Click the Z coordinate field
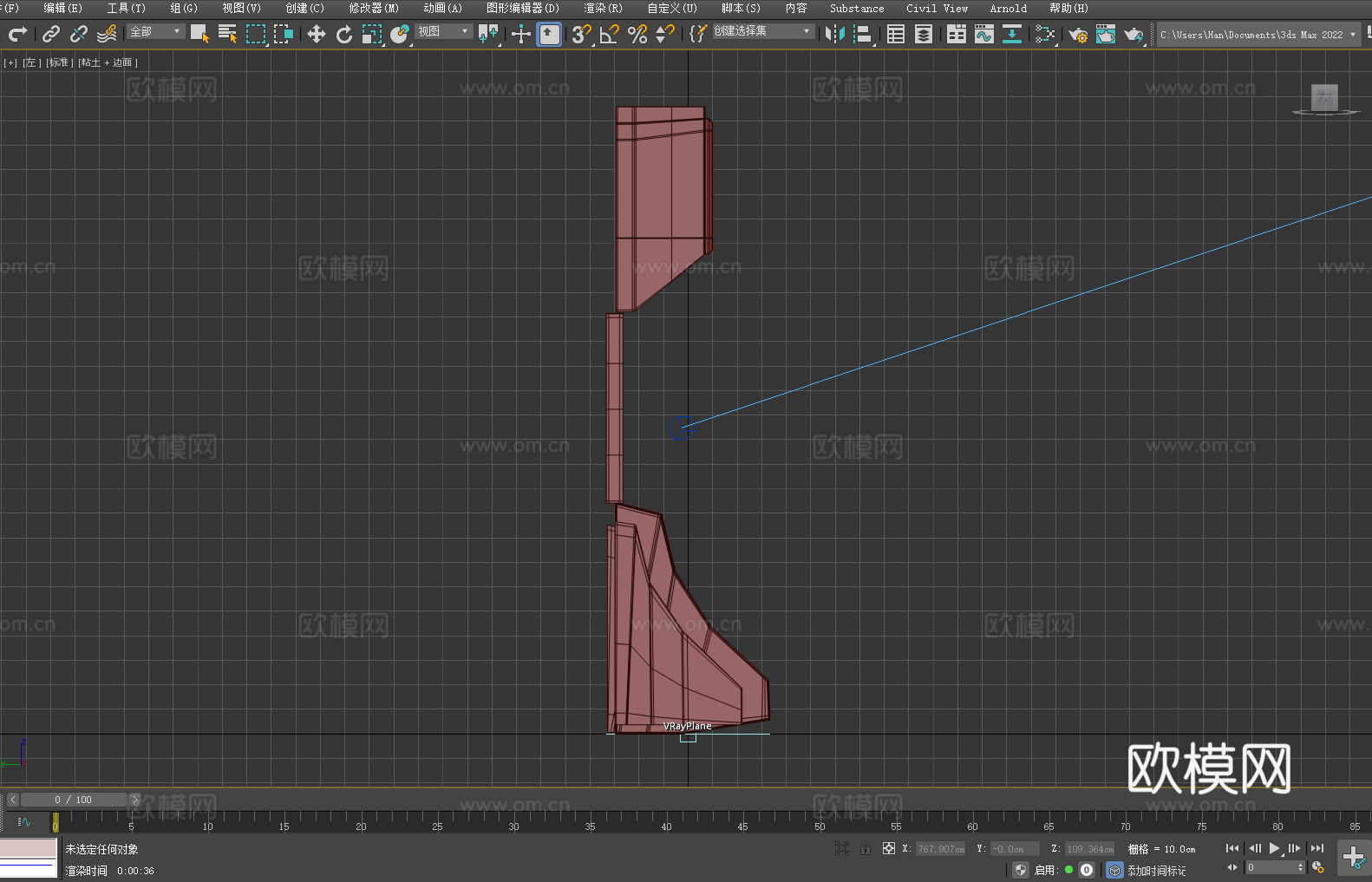Image resolution: width=1372 pixels, height=882 pixels. click(x=1089, y=849)
